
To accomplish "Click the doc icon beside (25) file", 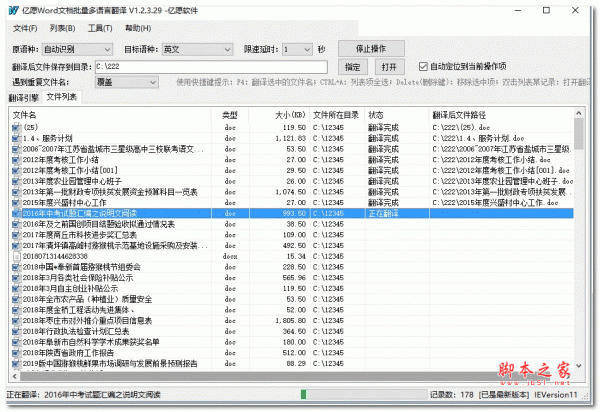I will pos(16,127).
